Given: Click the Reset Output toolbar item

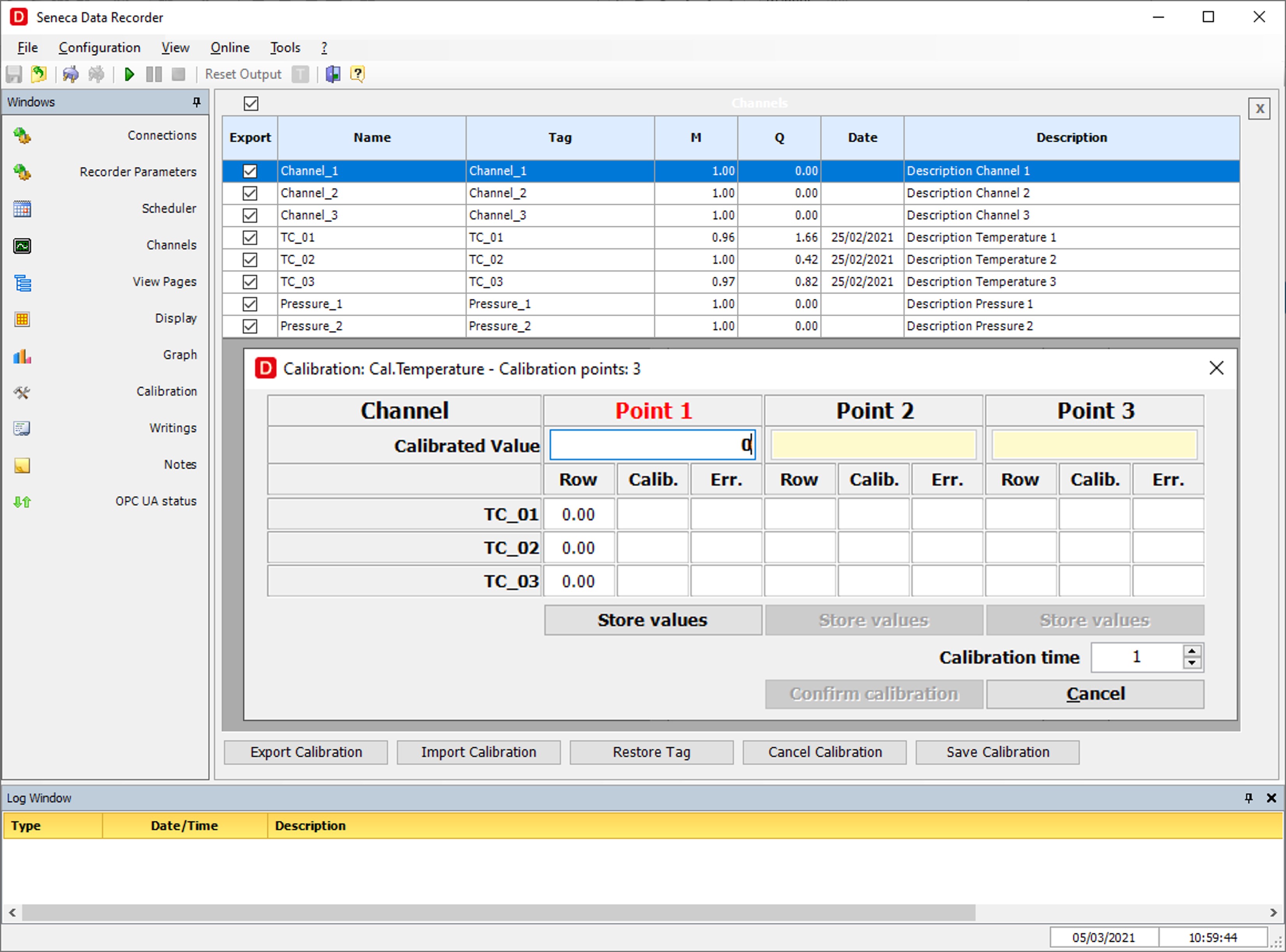Looking at the screenshot, I should [243, 74].
